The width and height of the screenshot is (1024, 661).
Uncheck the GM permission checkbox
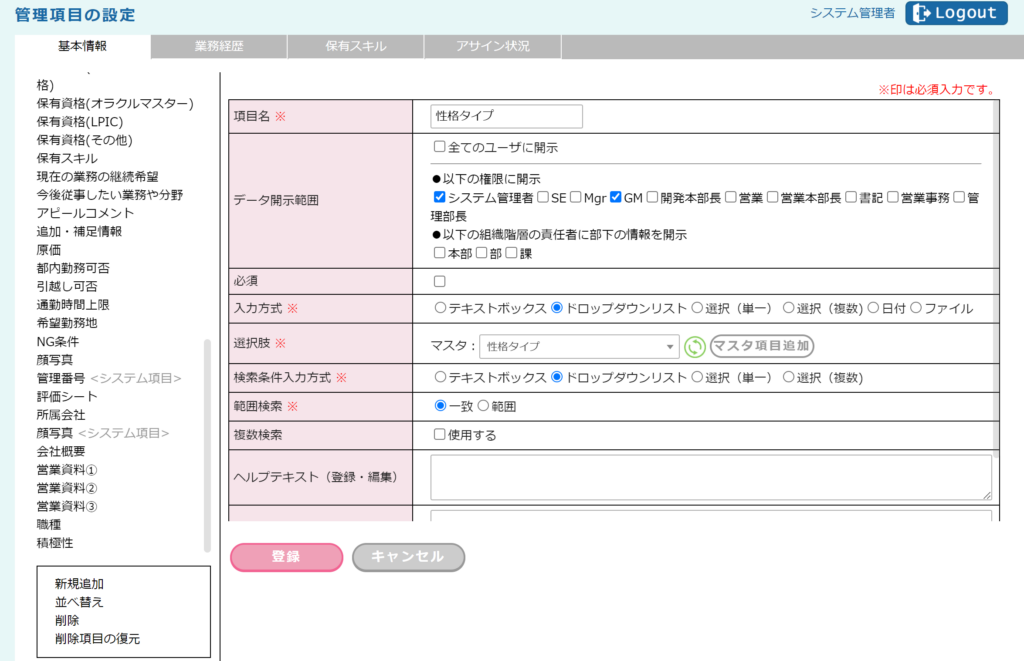616,197
